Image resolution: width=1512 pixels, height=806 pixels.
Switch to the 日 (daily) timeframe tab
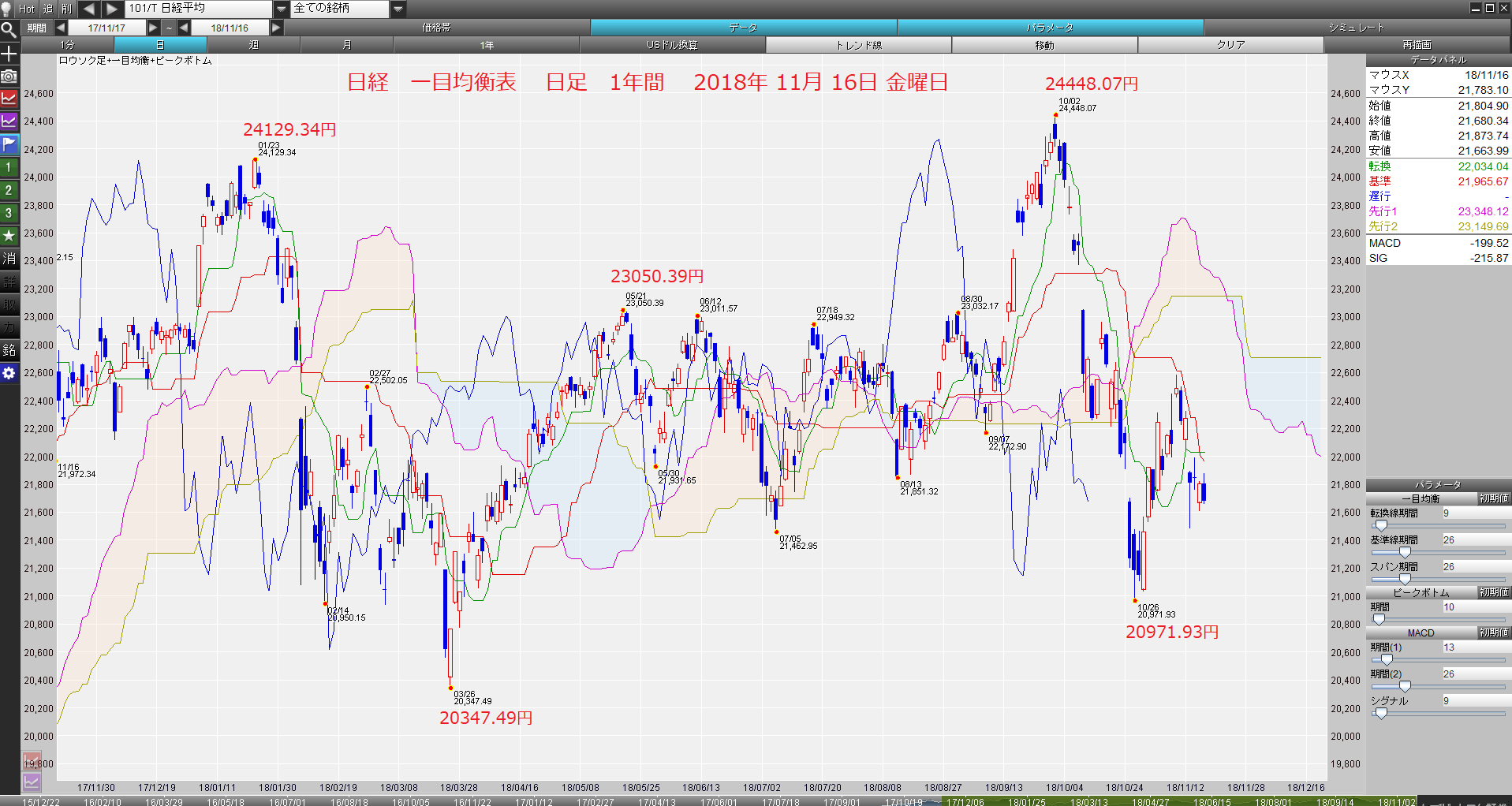click(160, 45)
